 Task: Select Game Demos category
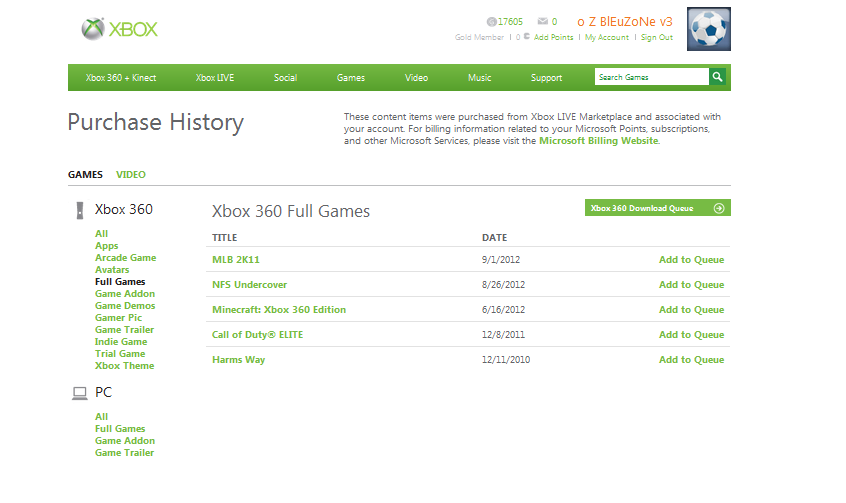pyautogui.click(x=125, y=305)
